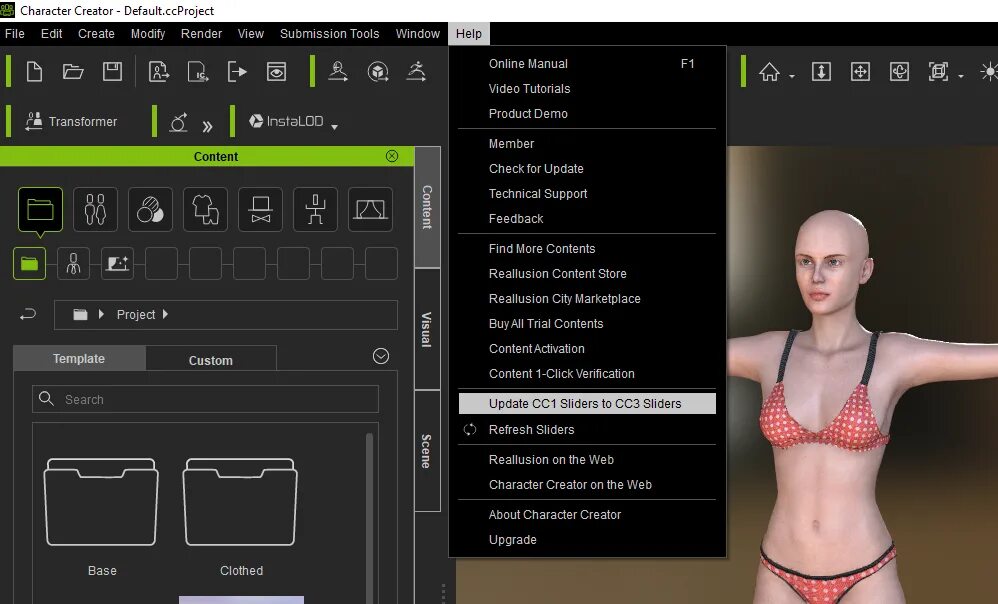The width and height of the screenshot is (998, 604).
Task: Open the Clothed folder thumbnail
Action: pos(240,503)
